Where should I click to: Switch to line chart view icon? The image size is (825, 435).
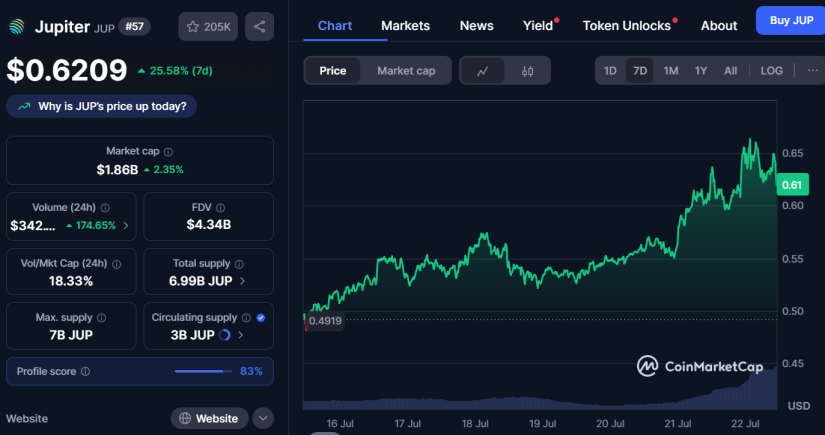(482, 71)
